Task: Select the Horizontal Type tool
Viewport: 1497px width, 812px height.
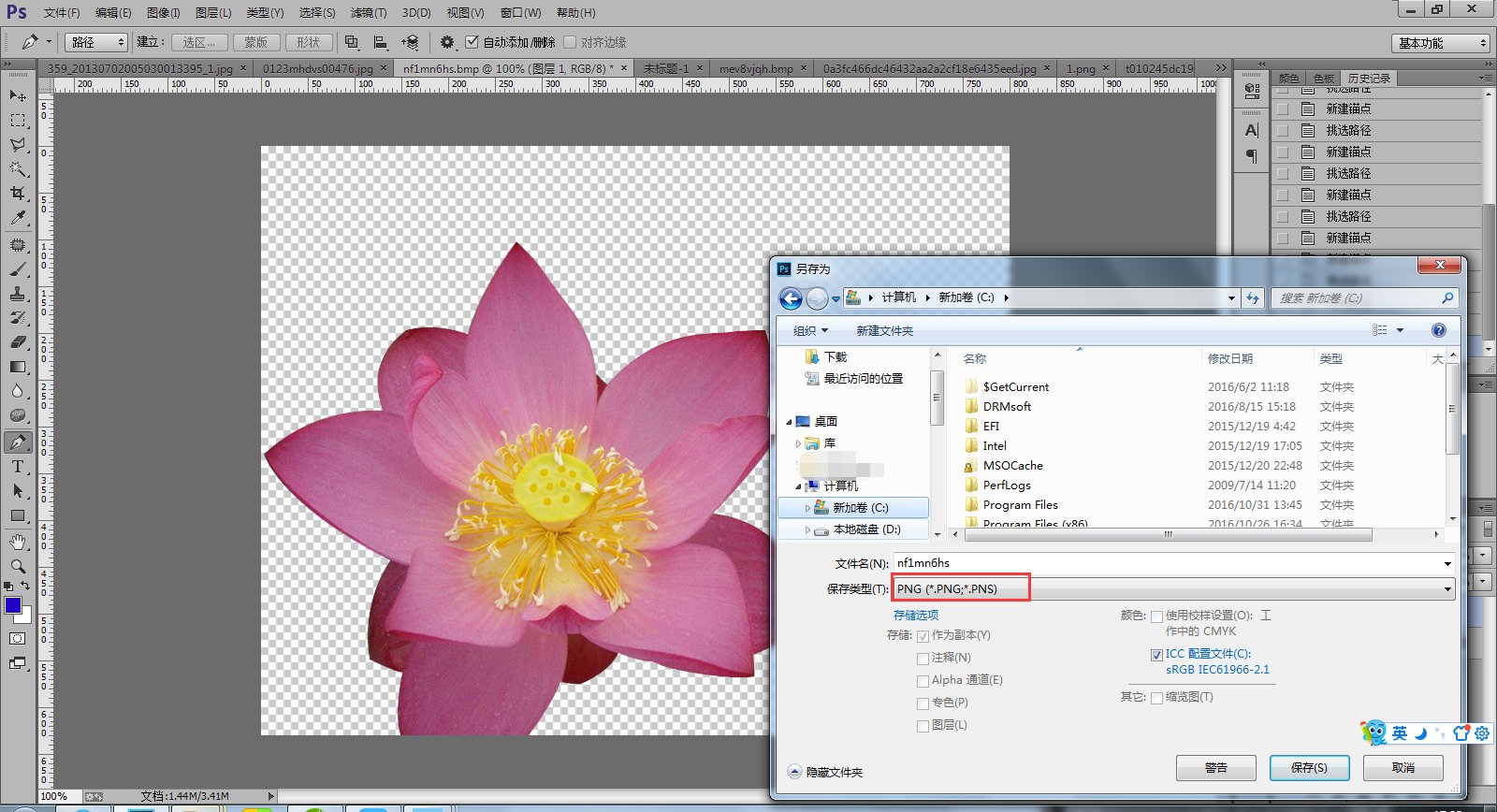Action: point(18,467)
